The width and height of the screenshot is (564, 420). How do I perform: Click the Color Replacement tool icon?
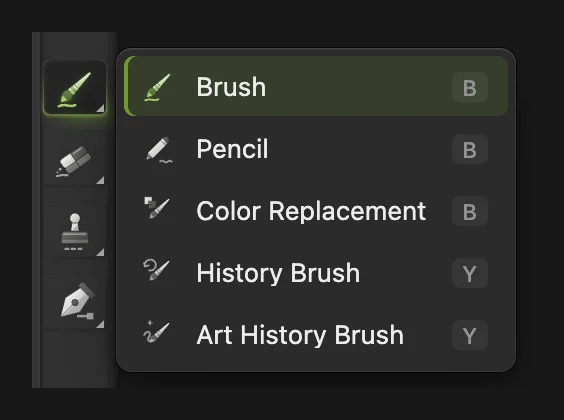pyautogui.click(x=157, y=207)
